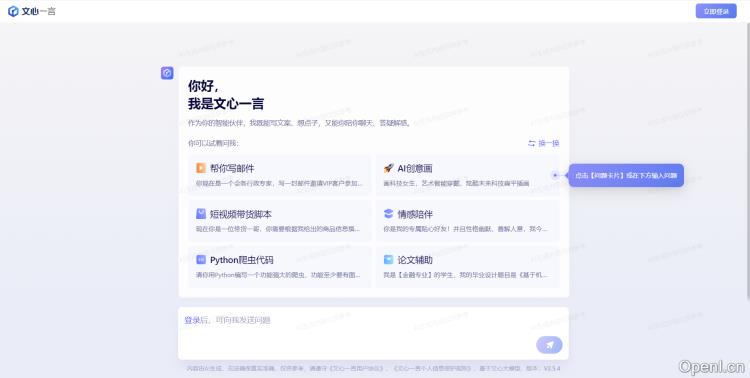Click the document icon on 论文辅助 card

tap(388, 259)
